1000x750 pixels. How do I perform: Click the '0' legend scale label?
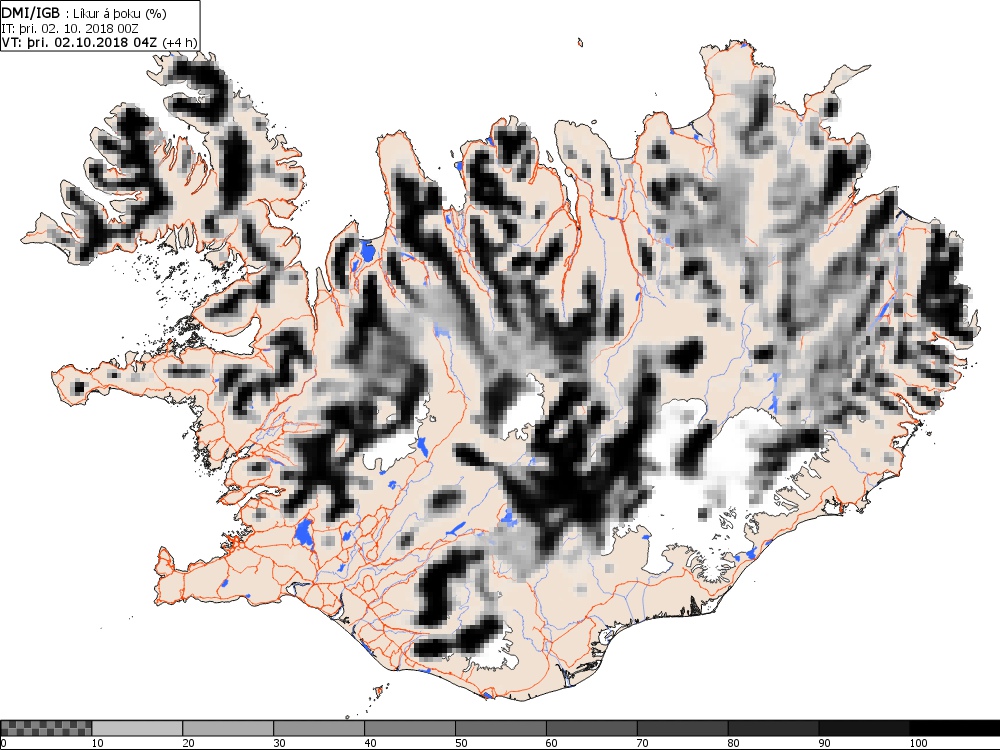(x=3, y=744)
